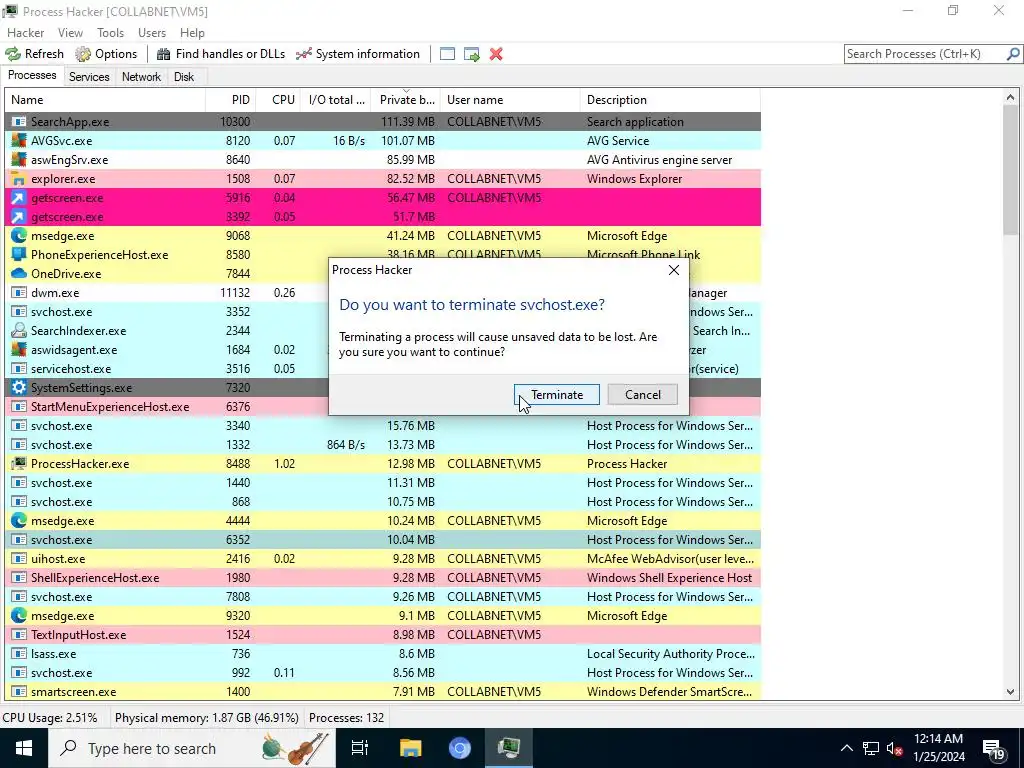1024x768 pixels.
Task: Click the PhoneExperienceHost.exe icon
Action: [19, 255]
